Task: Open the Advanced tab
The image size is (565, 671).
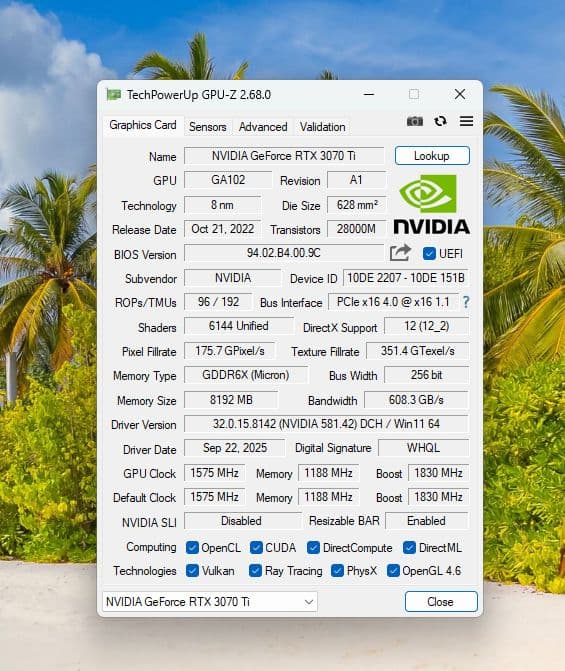Action: tap(263, 127)
